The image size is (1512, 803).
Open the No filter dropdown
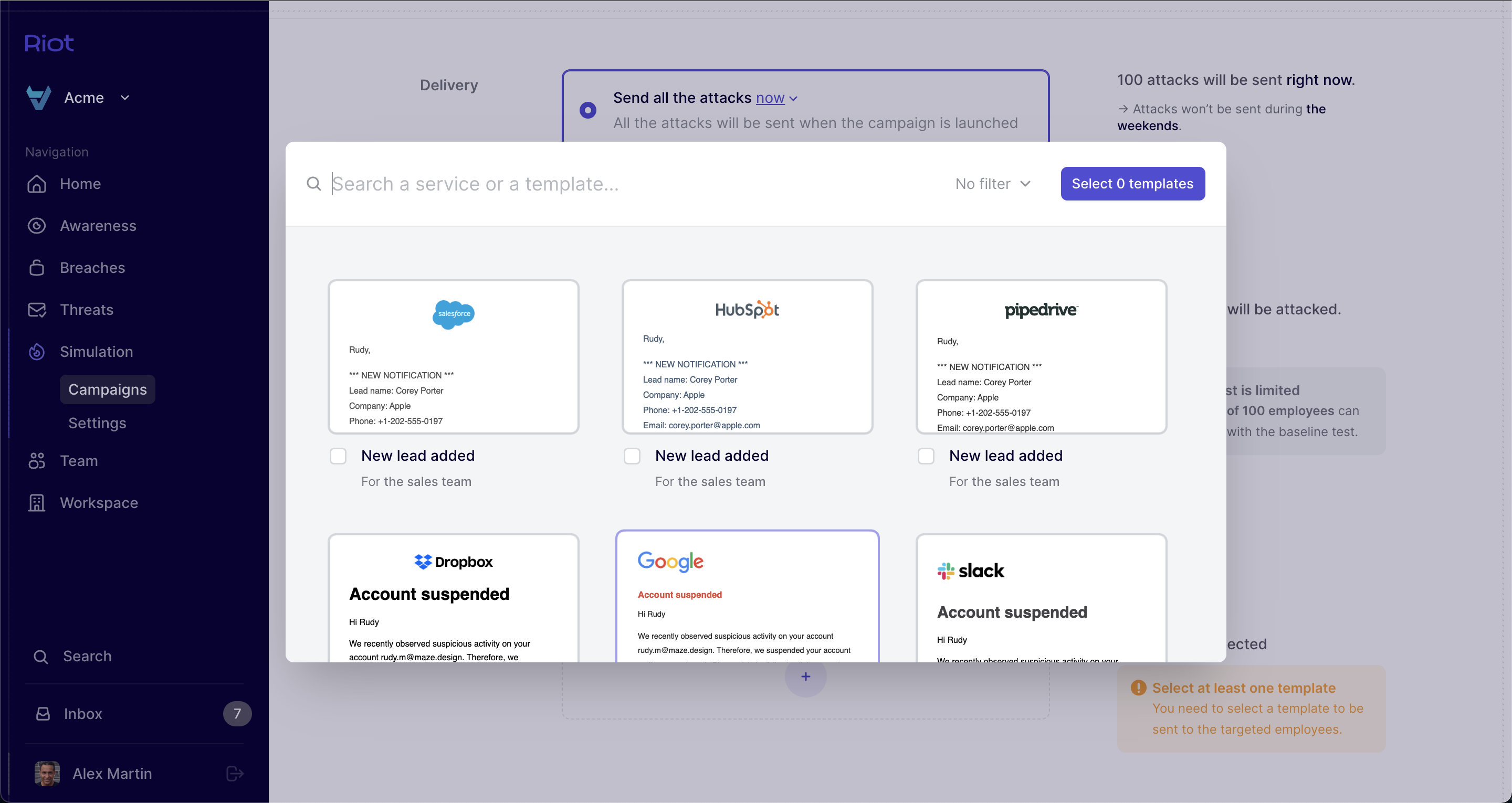993,184
